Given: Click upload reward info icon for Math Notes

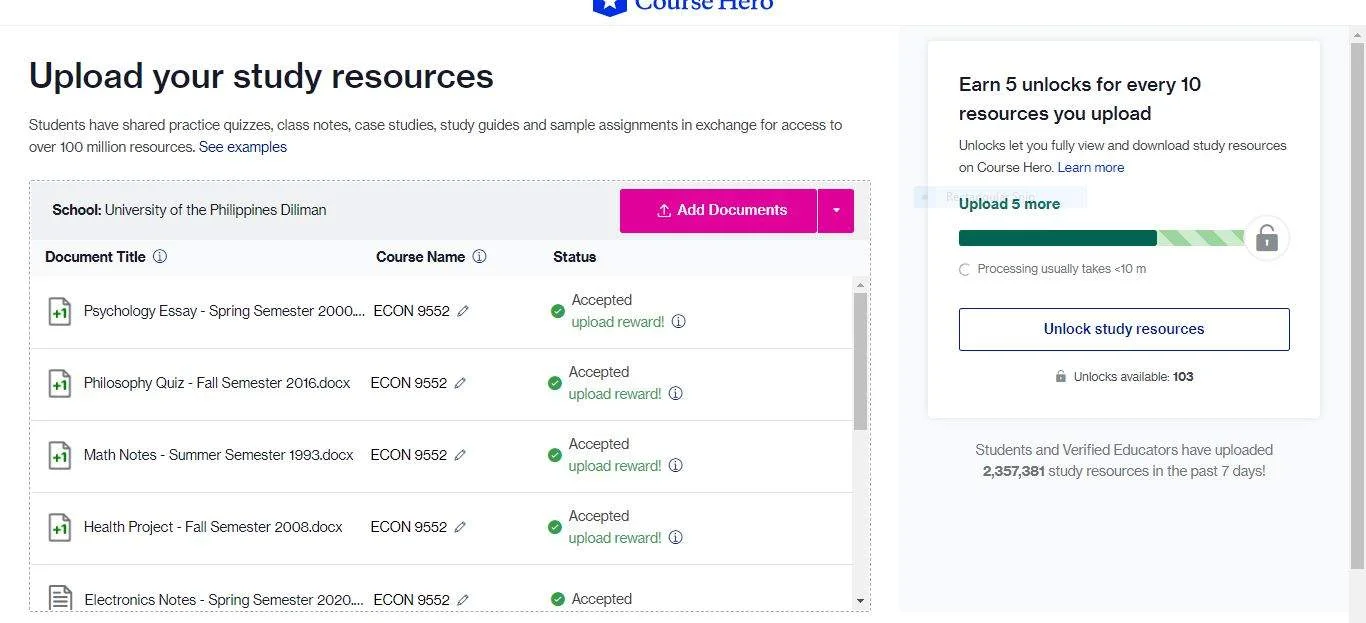Looking at the screenshot, I should (x=675, y=466).
